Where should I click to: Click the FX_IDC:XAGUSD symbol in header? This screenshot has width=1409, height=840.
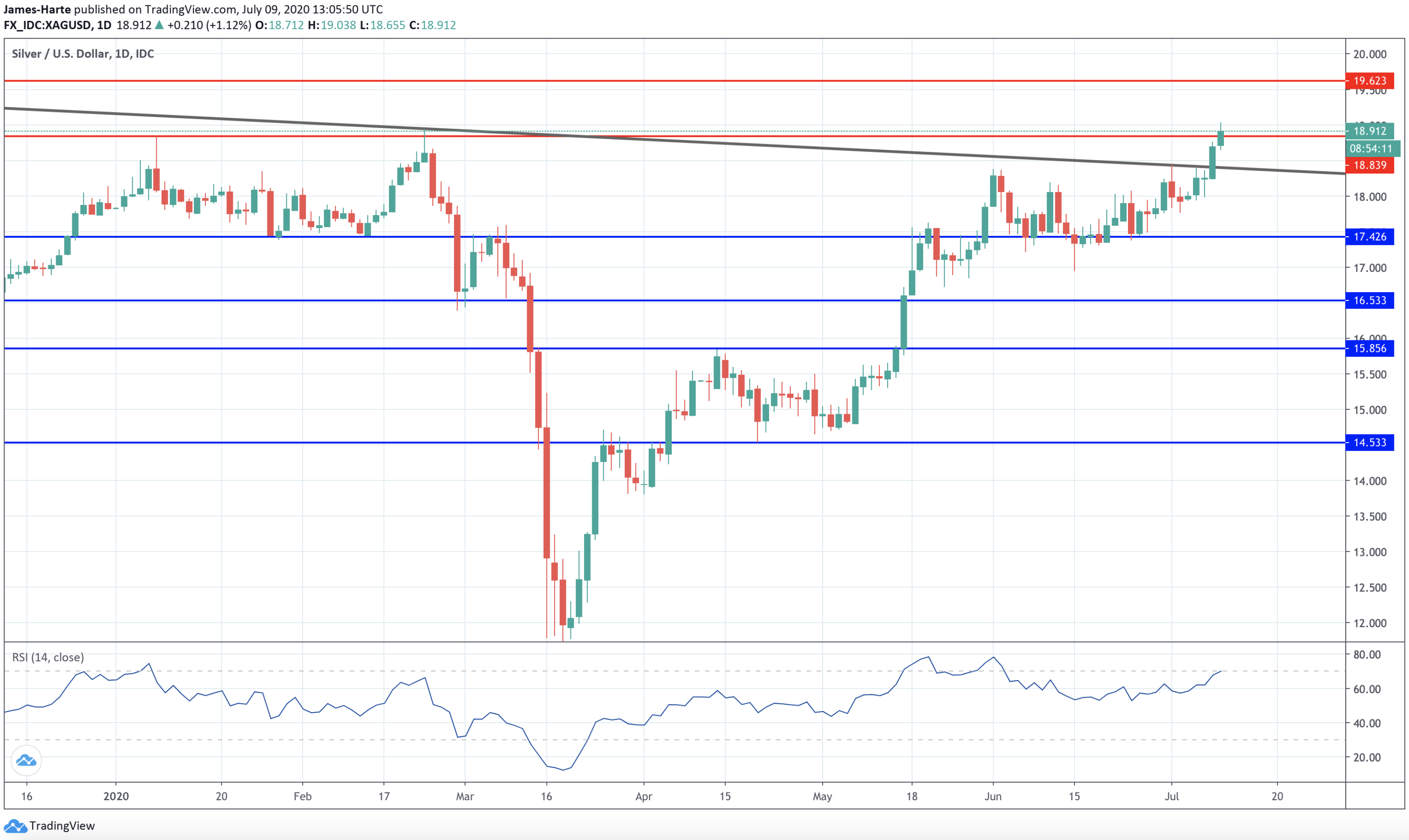47,25
